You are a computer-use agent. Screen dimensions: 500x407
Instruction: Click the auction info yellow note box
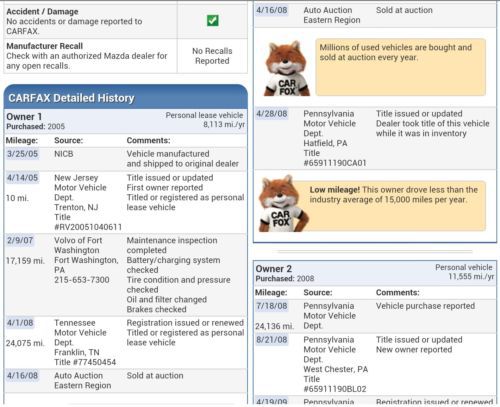coord(400,67)
